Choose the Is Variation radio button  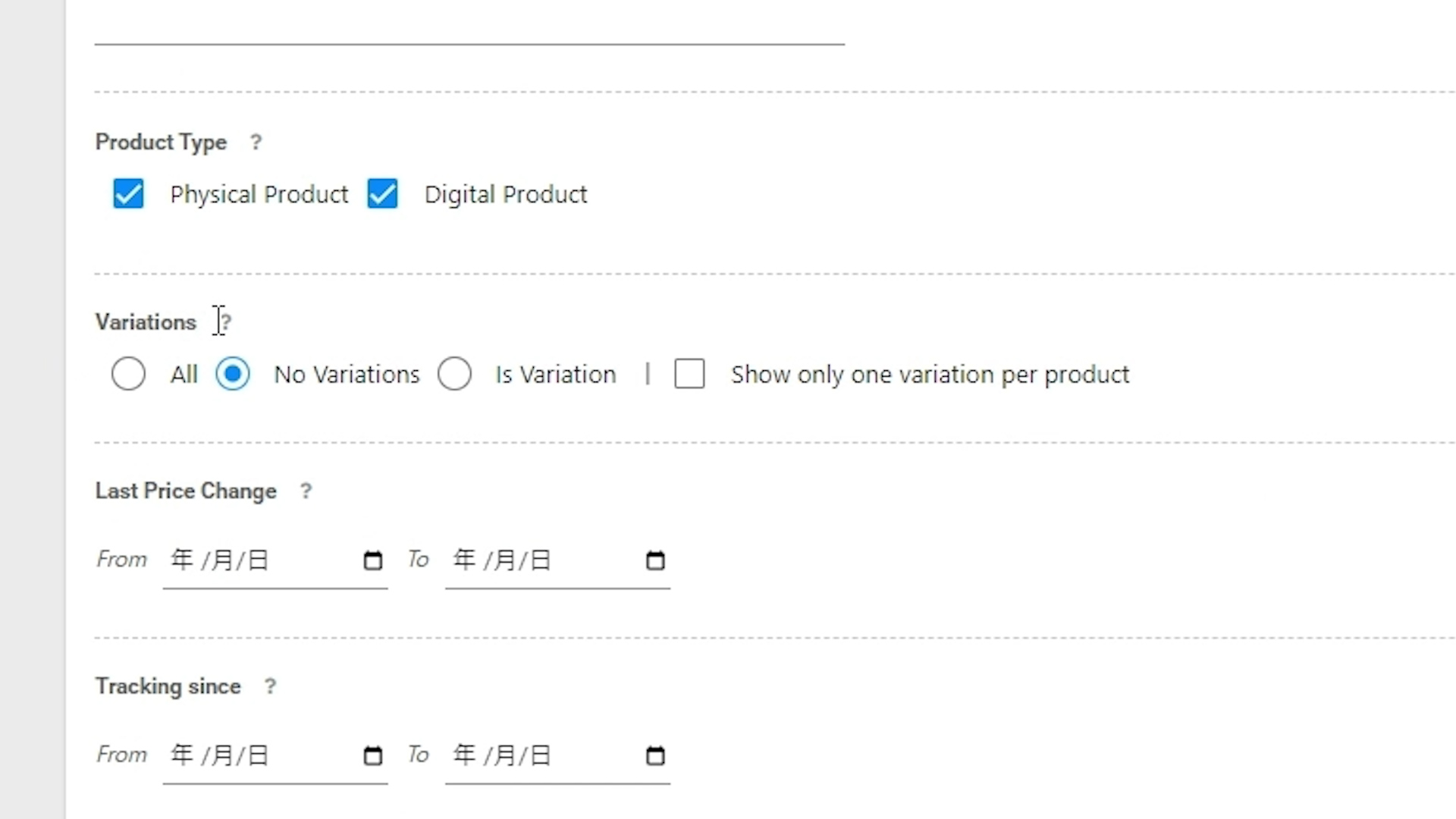454,375
